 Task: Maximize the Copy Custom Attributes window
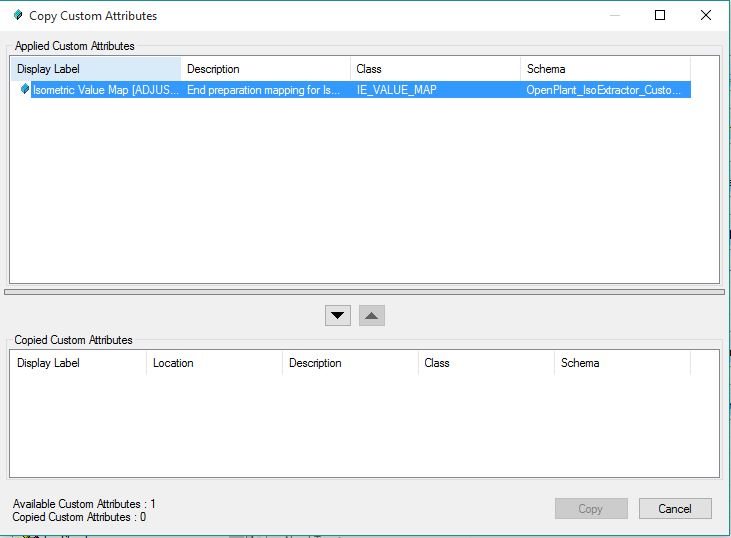660,15
